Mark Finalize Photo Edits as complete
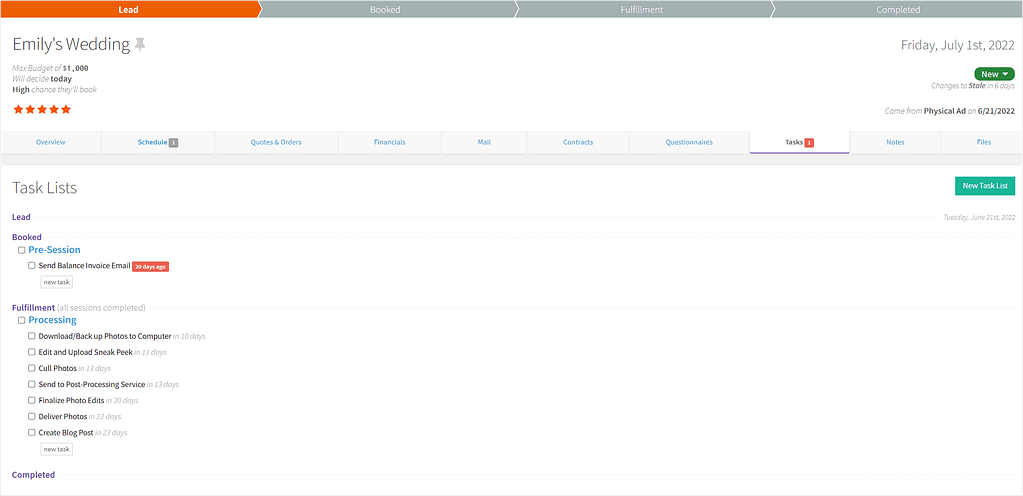1023x496 pixels. coord(31,401)
